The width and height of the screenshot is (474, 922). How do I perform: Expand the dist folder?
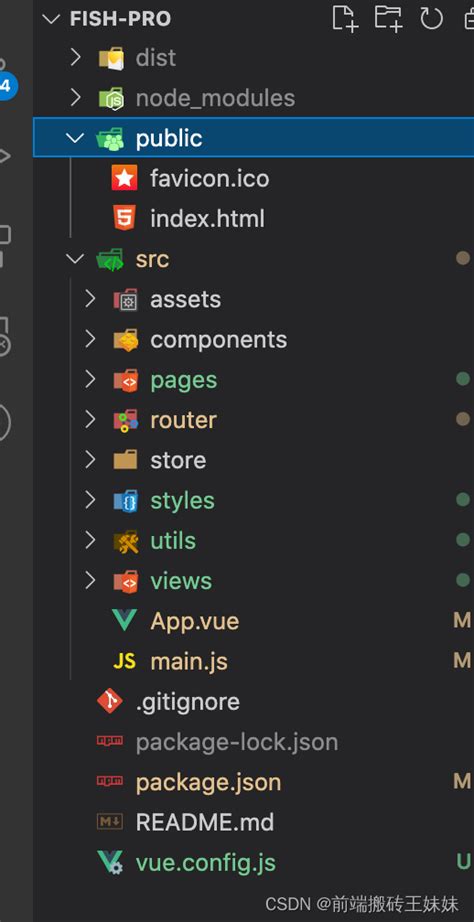75,58
